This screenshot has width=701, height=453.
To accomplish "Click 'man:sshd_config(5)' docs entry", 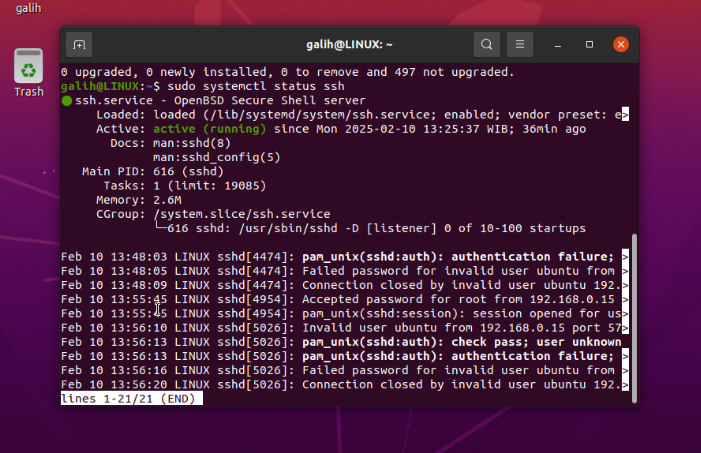I will tap(217, 157).
